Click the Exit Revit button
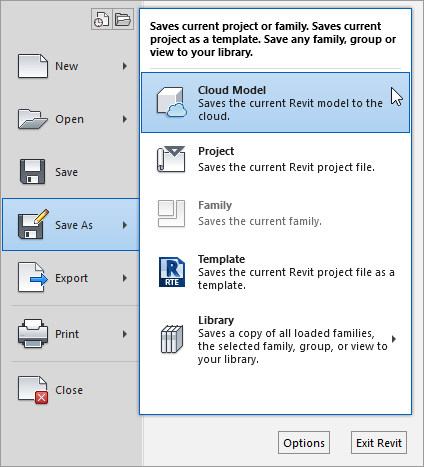 pos(379,443)
